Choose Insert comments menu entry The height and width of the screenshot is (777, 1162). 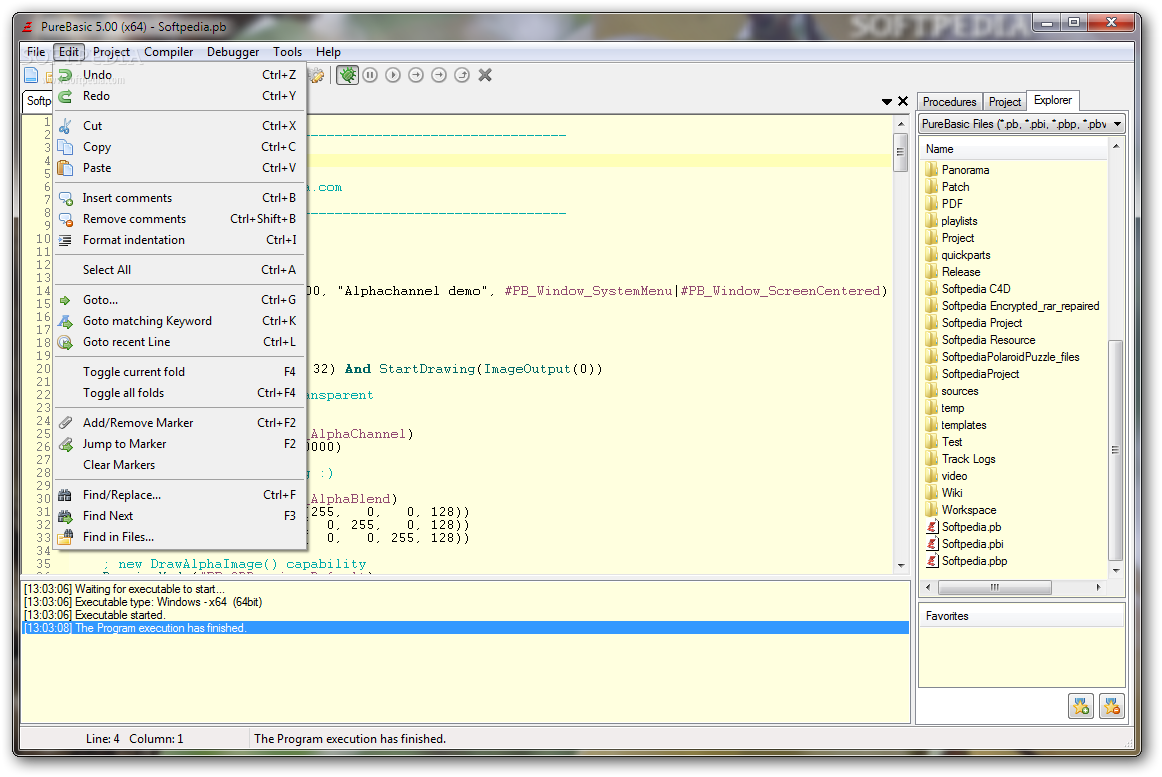point(180,198)
